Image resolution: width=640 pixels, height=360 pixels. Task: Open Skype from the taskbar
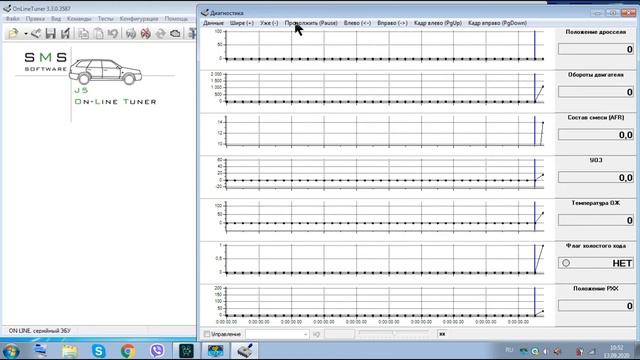point(98,351)
